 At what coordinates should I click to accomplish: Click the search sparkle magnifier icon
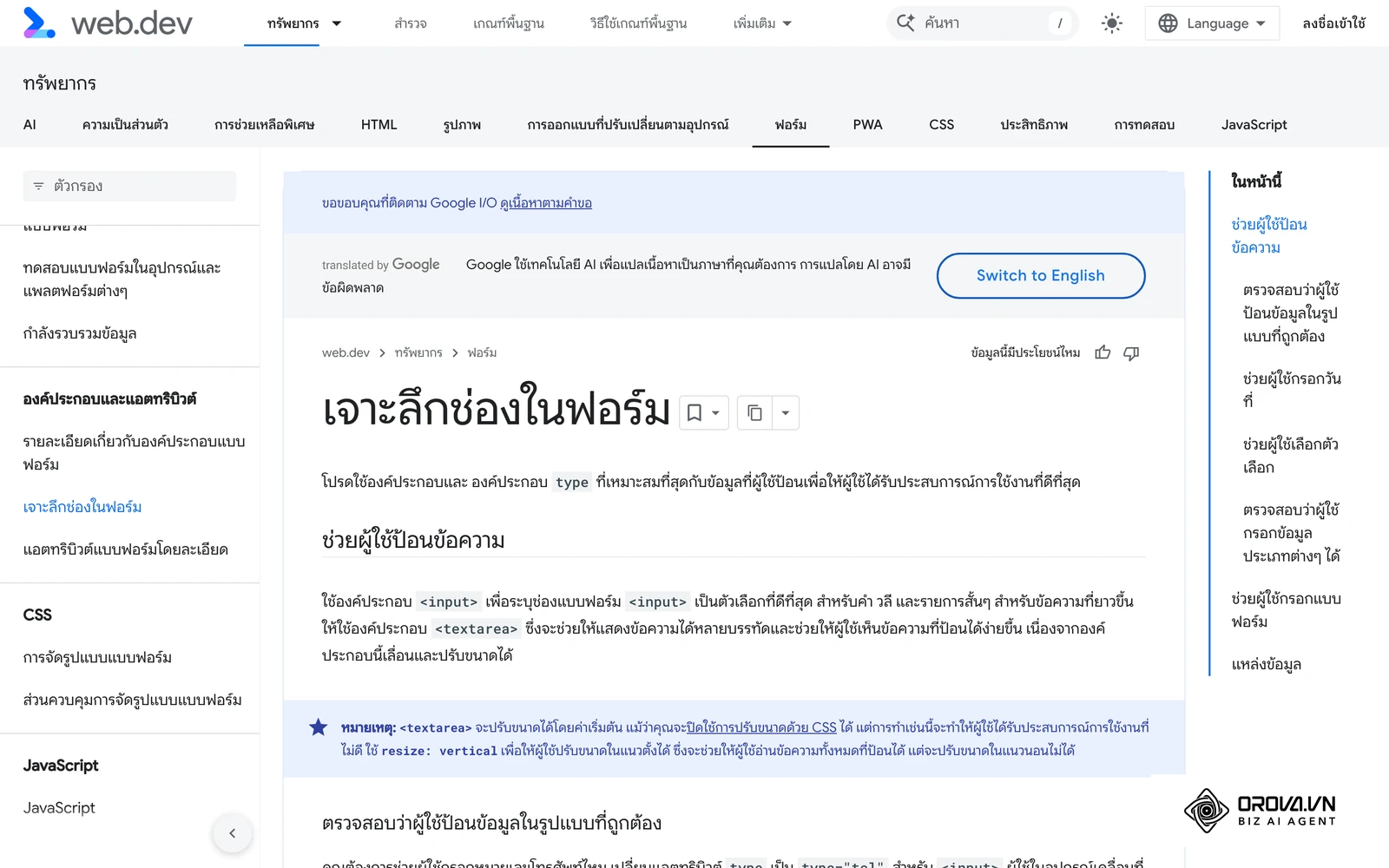click(x=905, y=23)
